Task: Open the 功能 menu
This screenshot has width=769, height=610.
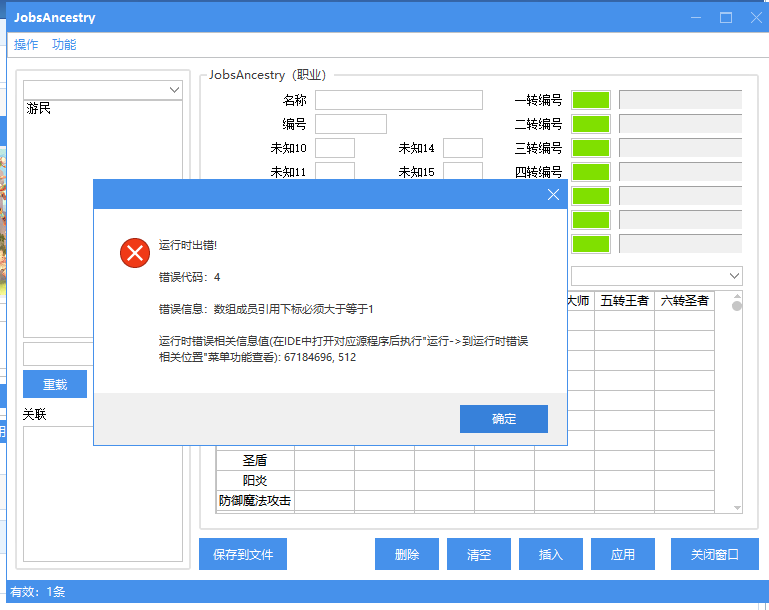Action: pyautogui.click(x=64, y=45)
